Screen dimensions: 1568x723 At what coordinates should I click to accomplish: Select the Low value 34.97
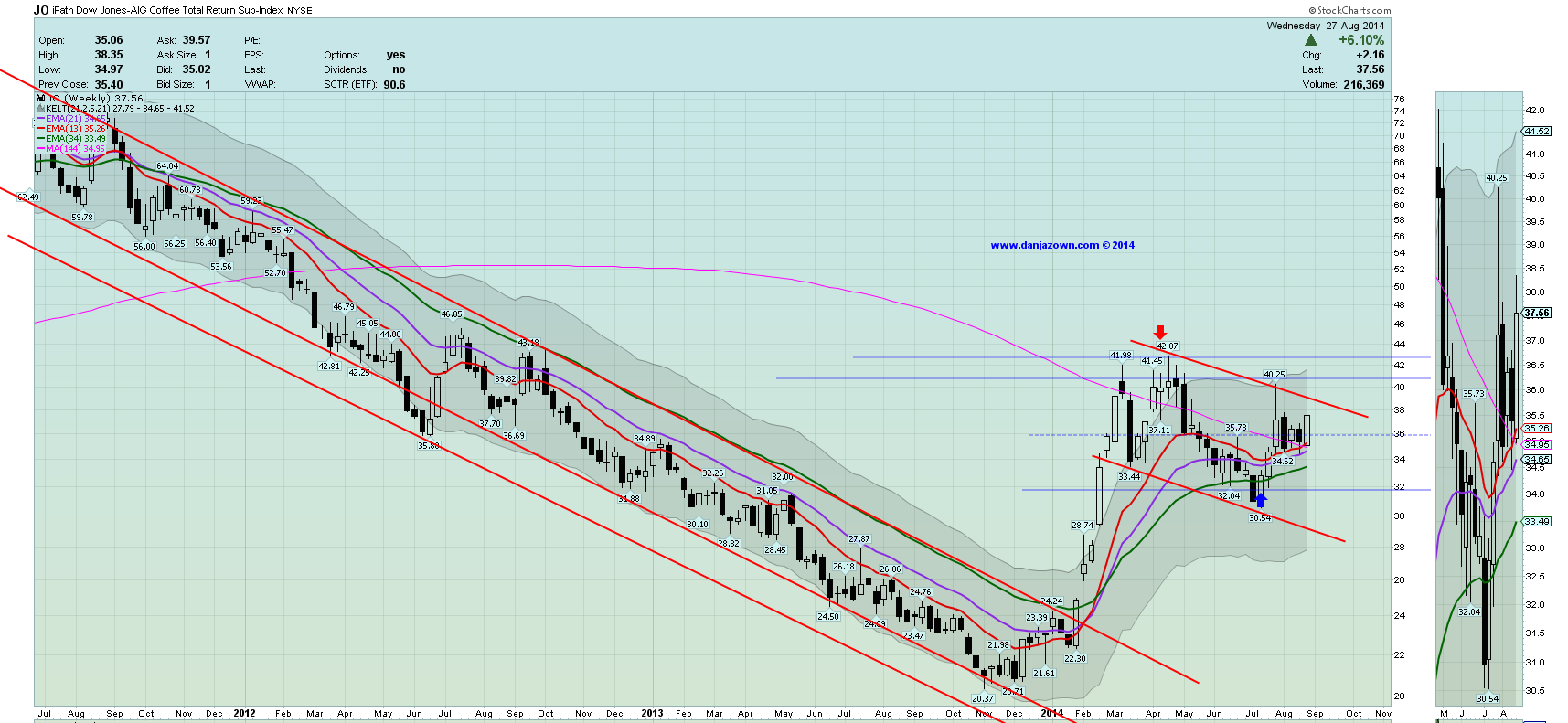pyautogui.click(x=109, y=69)
